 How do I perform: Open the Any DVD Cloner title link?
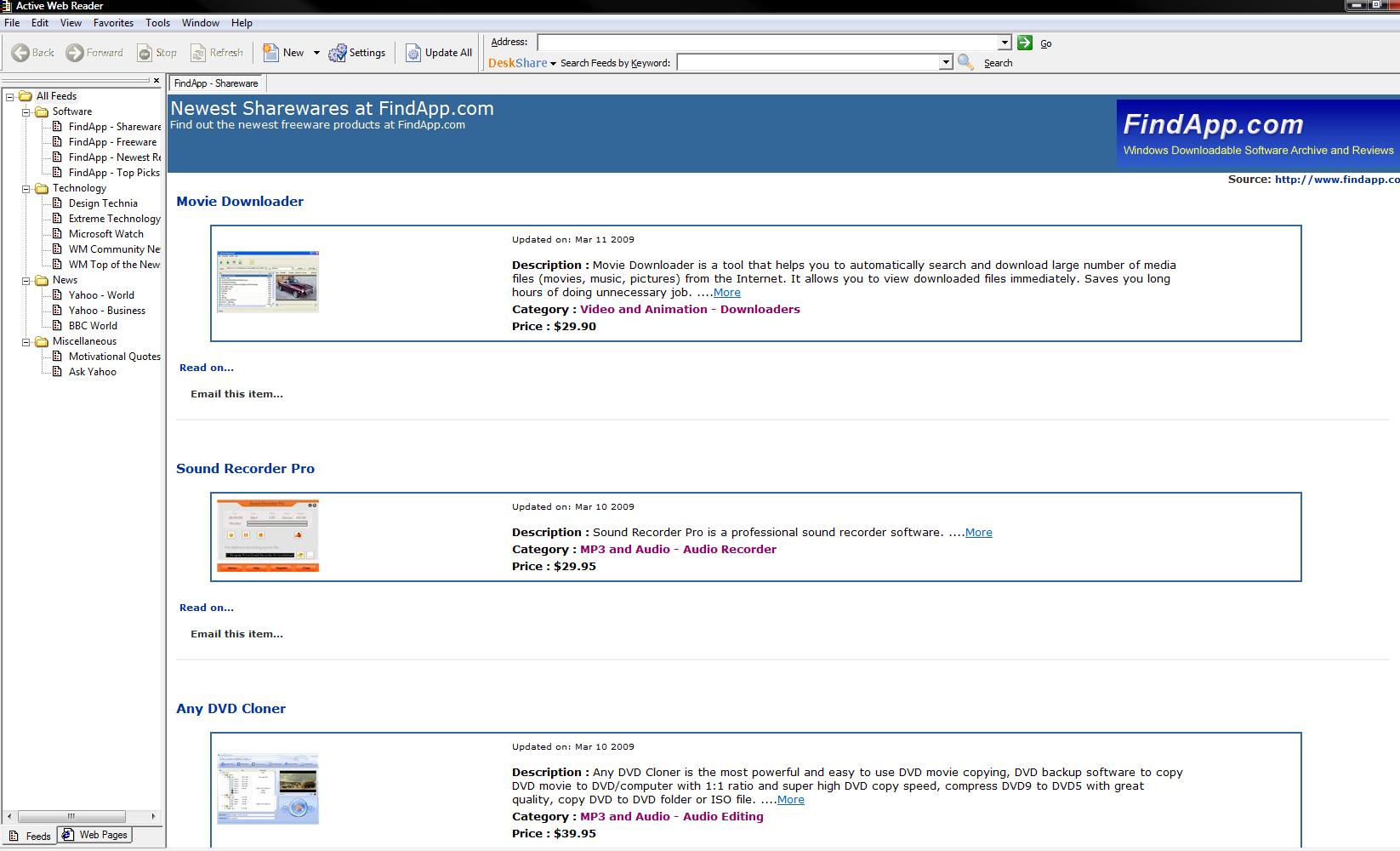[x=230, y=709]
